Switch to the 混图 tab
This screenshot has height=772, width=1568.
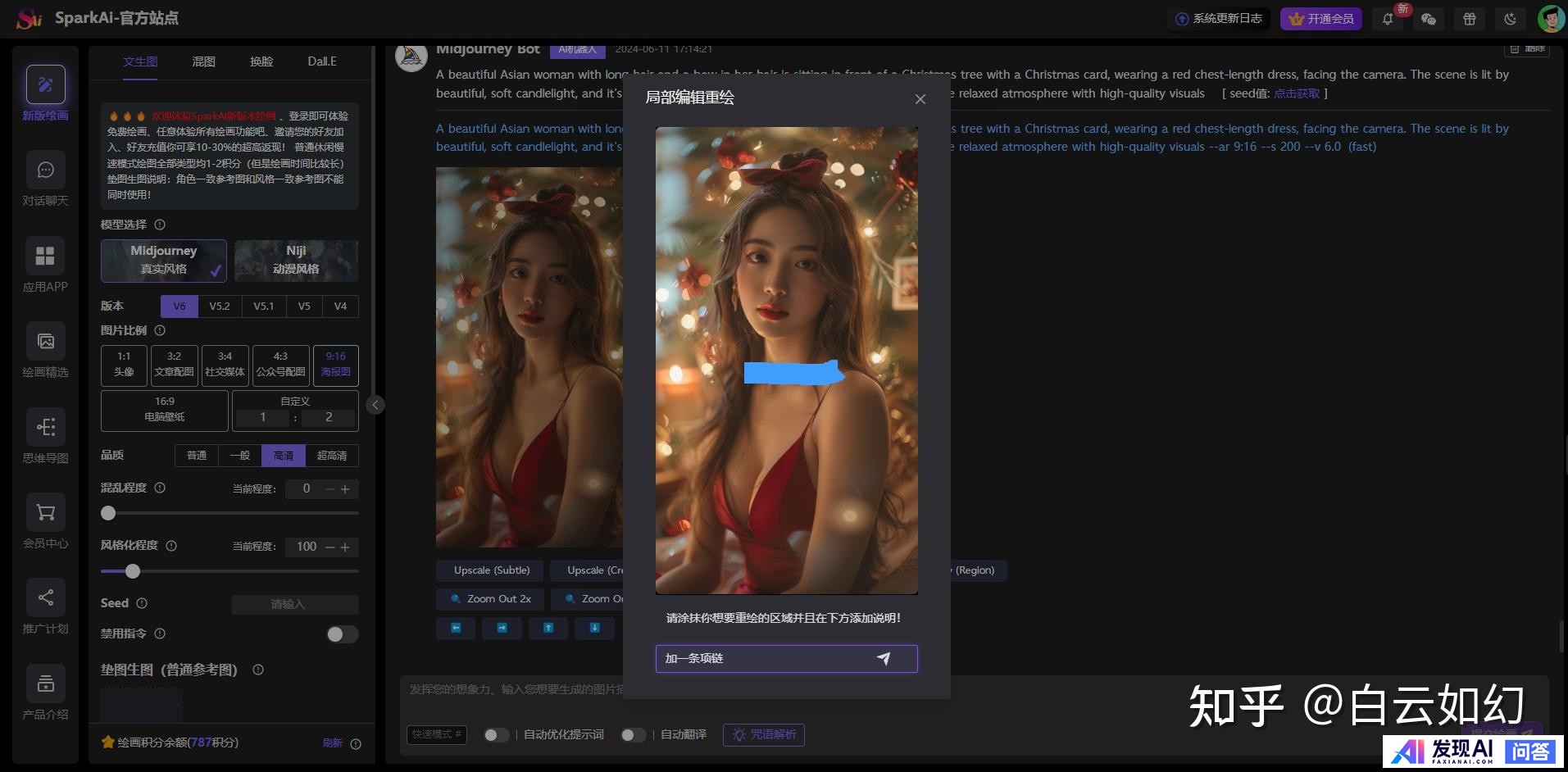click(203, 61)
